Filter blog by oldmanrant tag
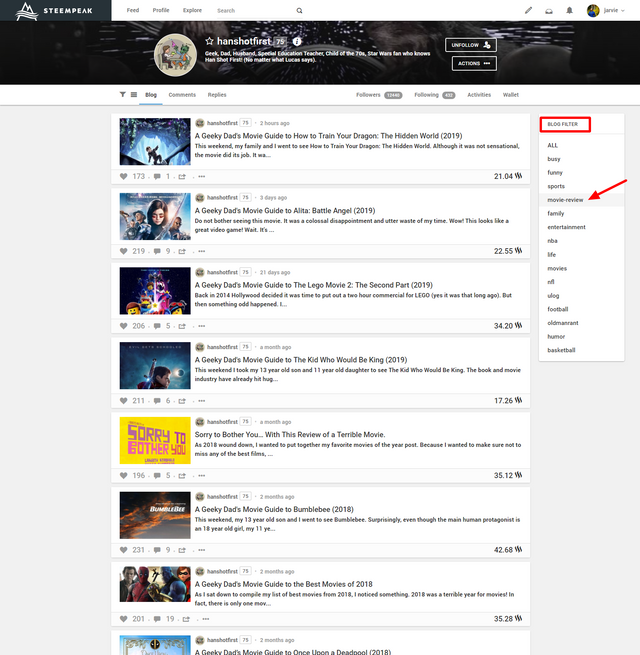Image resolution: width=640 pixels, height=655 pixels. [x=563, y=323]
